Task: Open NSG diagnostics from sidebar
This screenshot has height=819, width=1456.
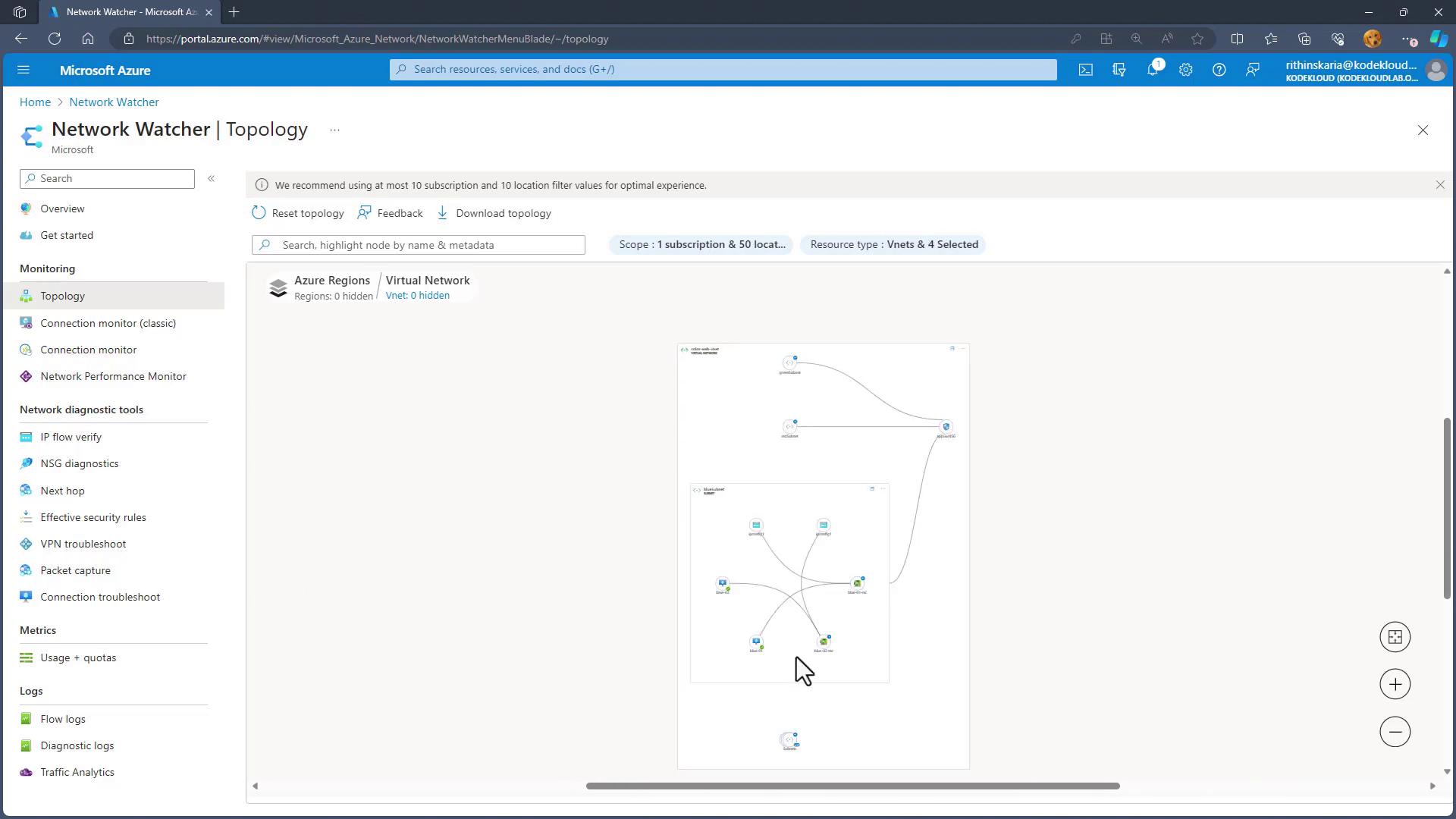Action: point(79,463)
